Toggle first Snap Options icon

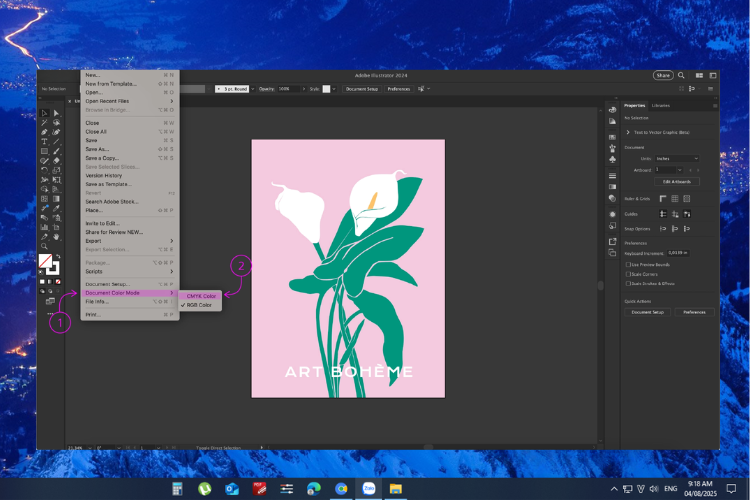click(x=663, y=229)
